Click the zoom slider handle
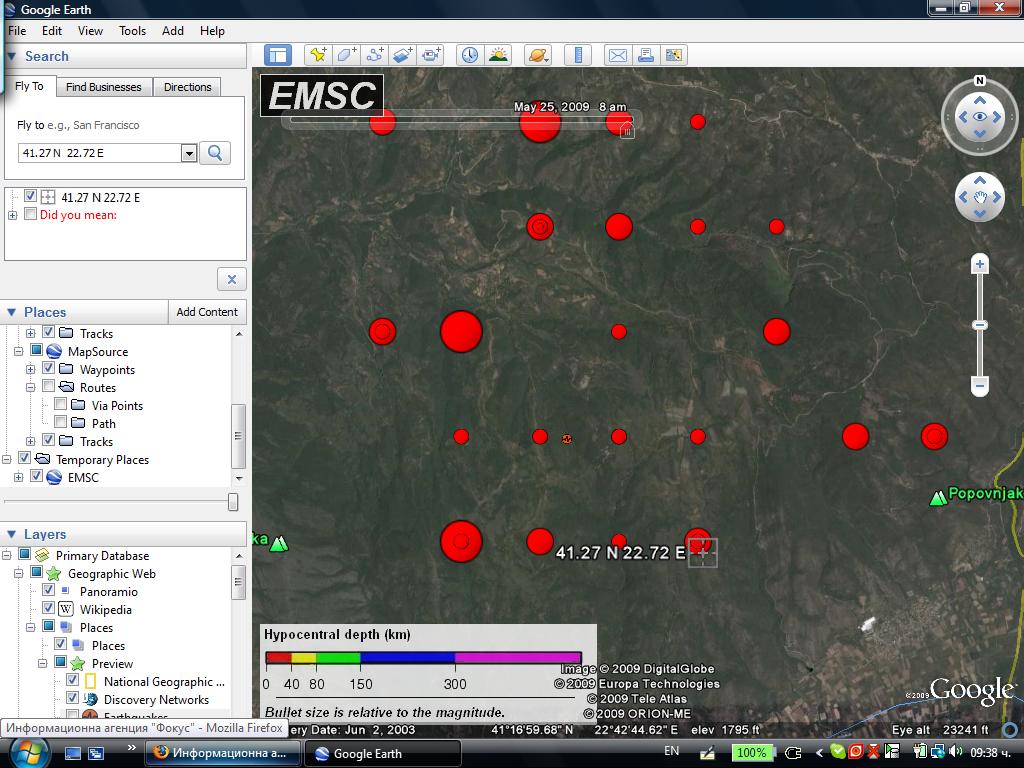Screen dimensions: 1024x768 coord(979,325)
